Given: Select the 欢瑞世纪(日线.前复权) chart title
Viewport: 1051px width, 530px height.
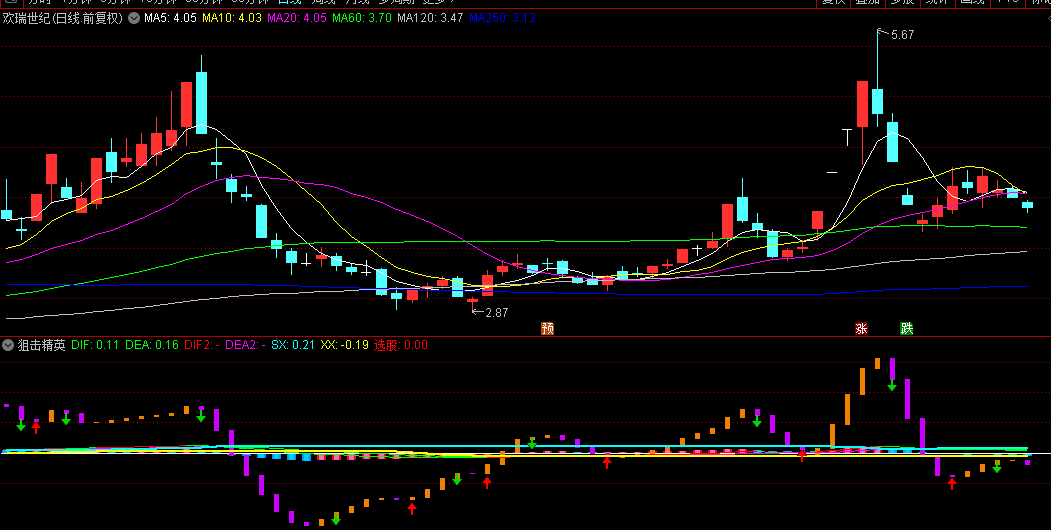Looking at the screenshot, I should pos(63,18).
